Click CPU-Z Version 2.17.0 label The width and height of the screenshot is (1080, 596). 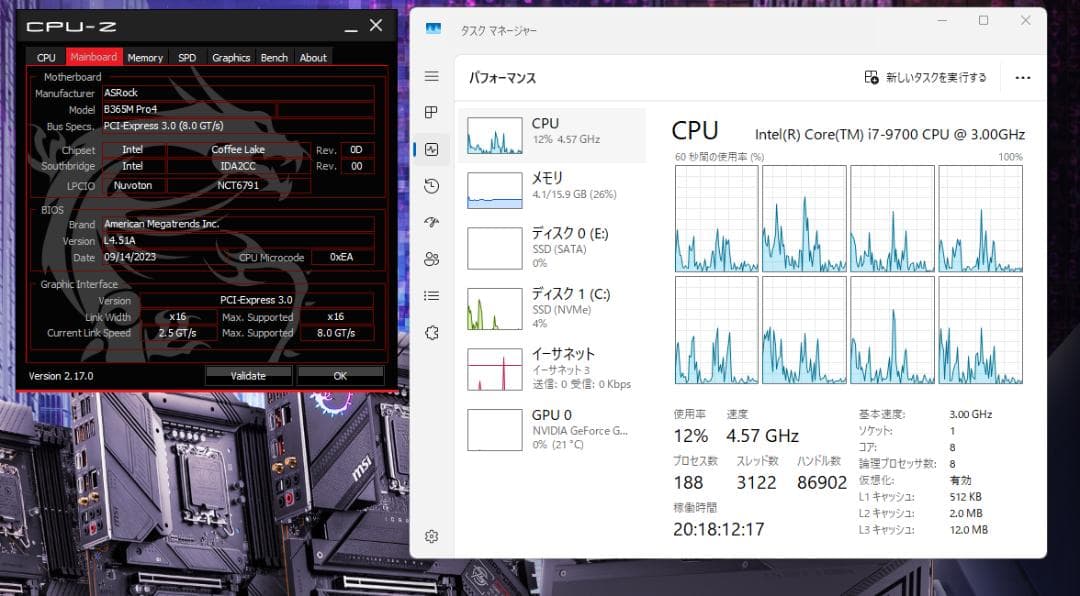click(61, 376)
